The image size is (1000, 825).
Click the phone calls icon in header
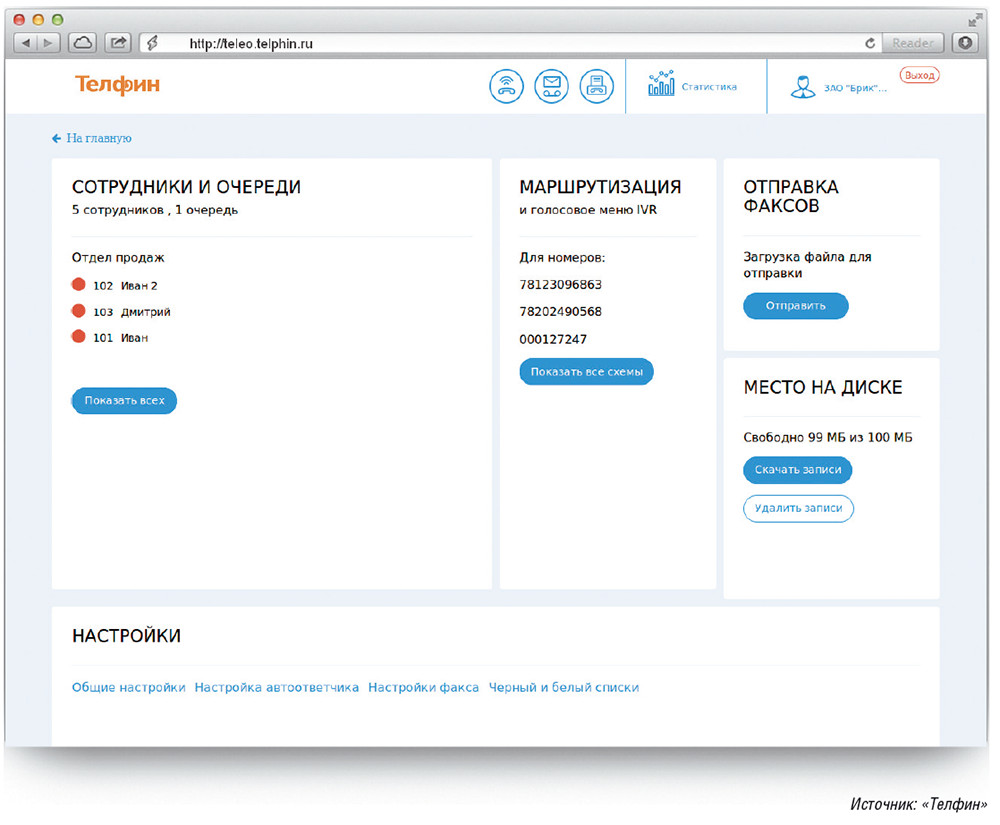pos(506,86)
